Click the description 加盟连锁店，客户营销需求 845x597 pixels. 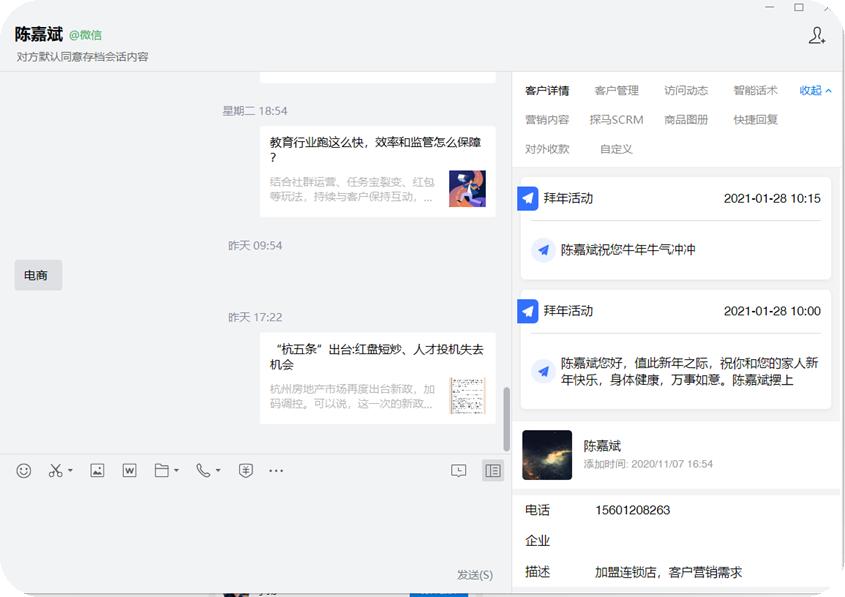tap(668, 572)
